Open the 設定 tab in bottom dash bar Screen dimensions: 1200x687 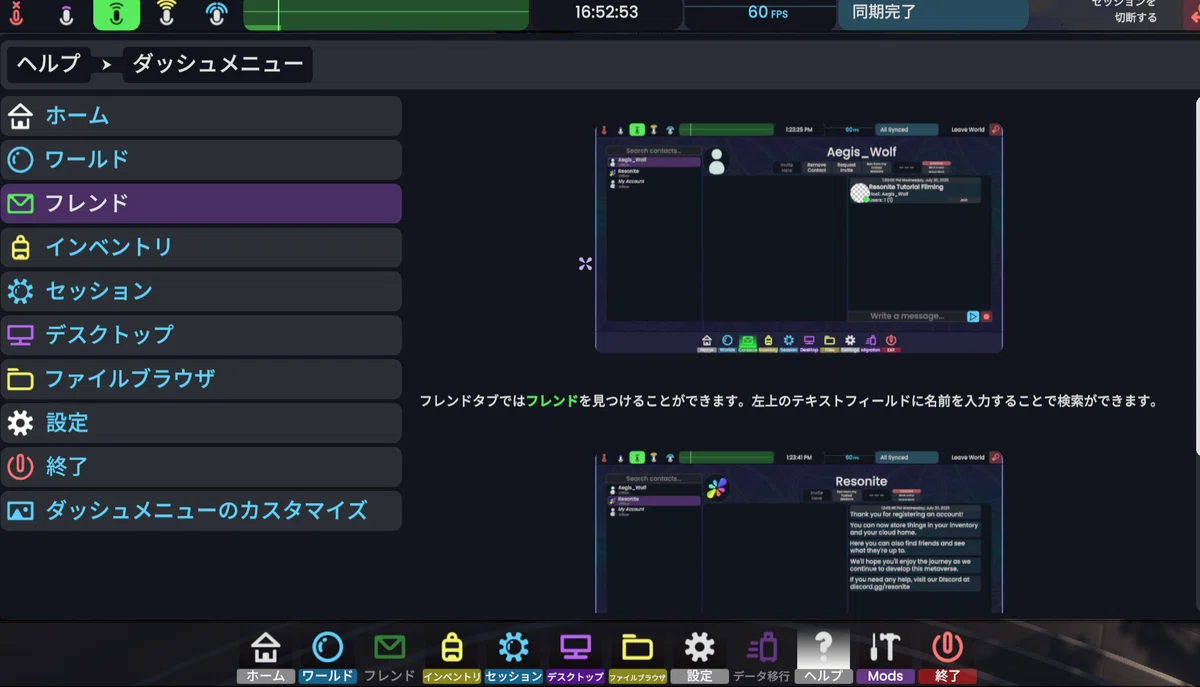[x=699, y=656]
